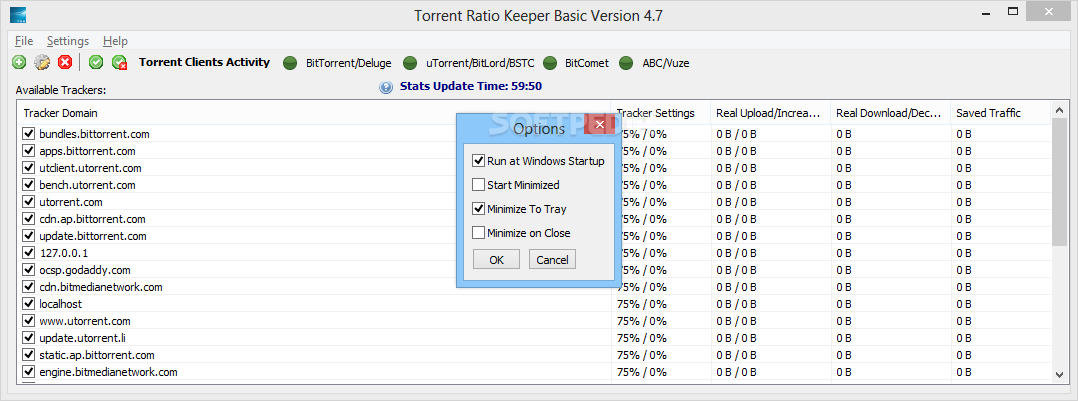Confirm options with the OK button
1078x401 pixels.
[x=496, y=259]
